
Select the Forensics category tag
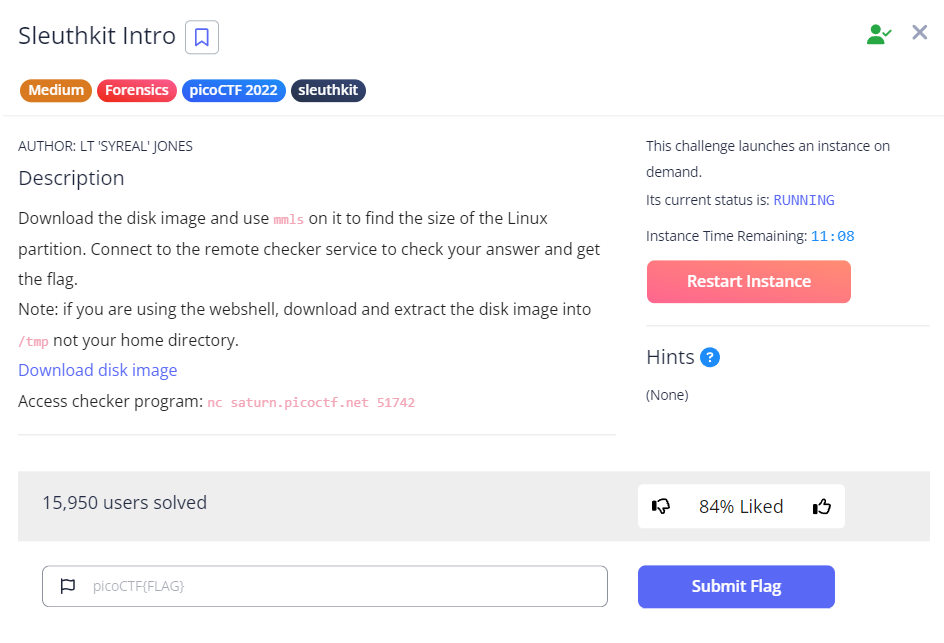137,90
